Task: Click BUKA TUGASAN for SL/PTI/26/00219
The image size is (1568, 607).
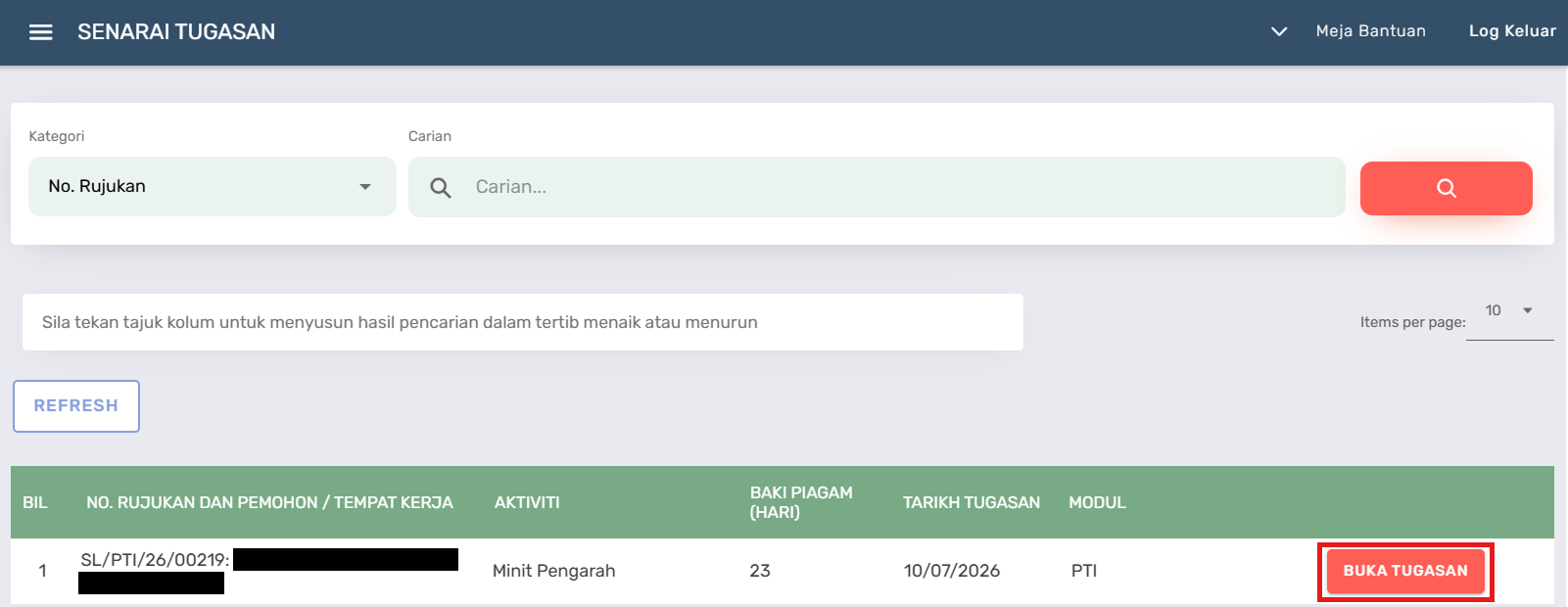Action: pyautogui.click(x=1405, y=571)
